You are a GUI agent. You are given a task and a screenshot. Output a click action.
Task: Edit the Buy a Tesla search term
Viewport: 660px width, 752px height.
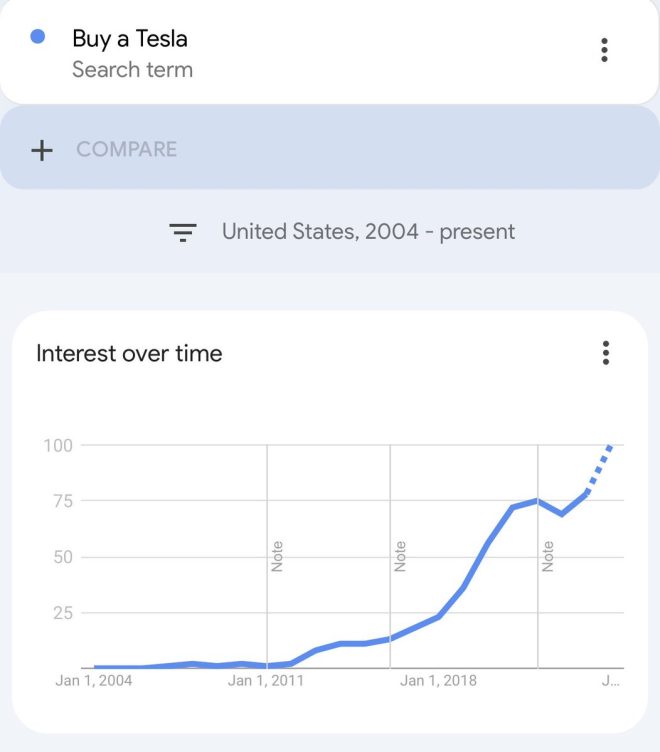pyautogui.click(x=130, y=39)
